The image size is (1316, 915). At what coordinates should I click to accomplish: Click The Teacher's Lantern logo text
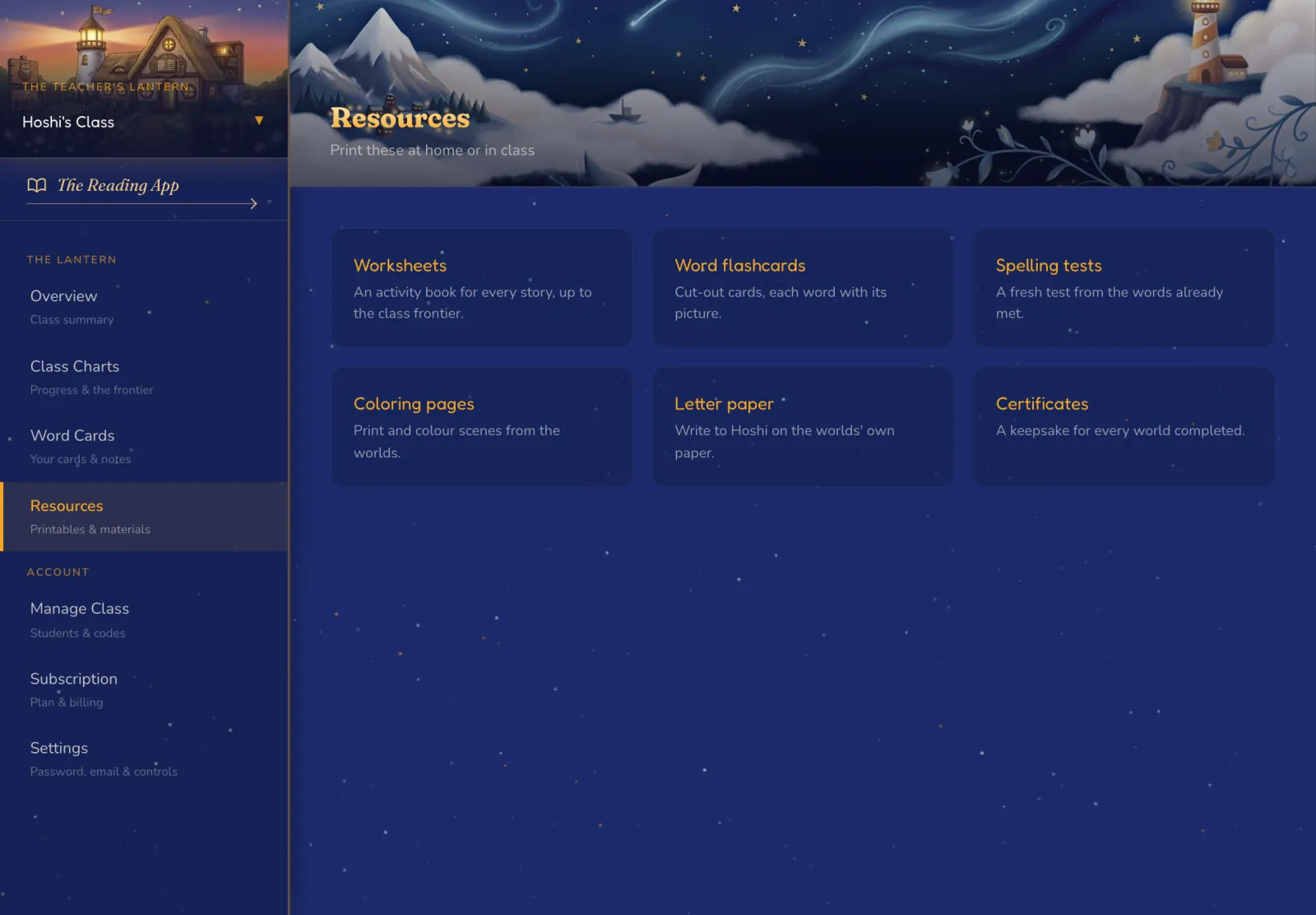pyautogui.click(x=105, y=86)
